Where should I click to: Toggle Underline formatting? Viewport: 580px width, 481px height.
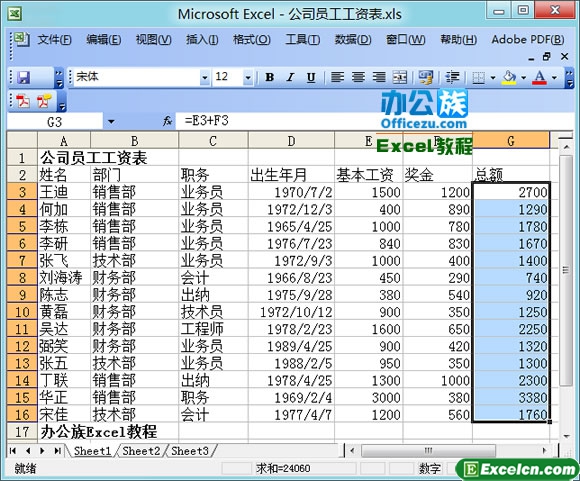[311, 77]
